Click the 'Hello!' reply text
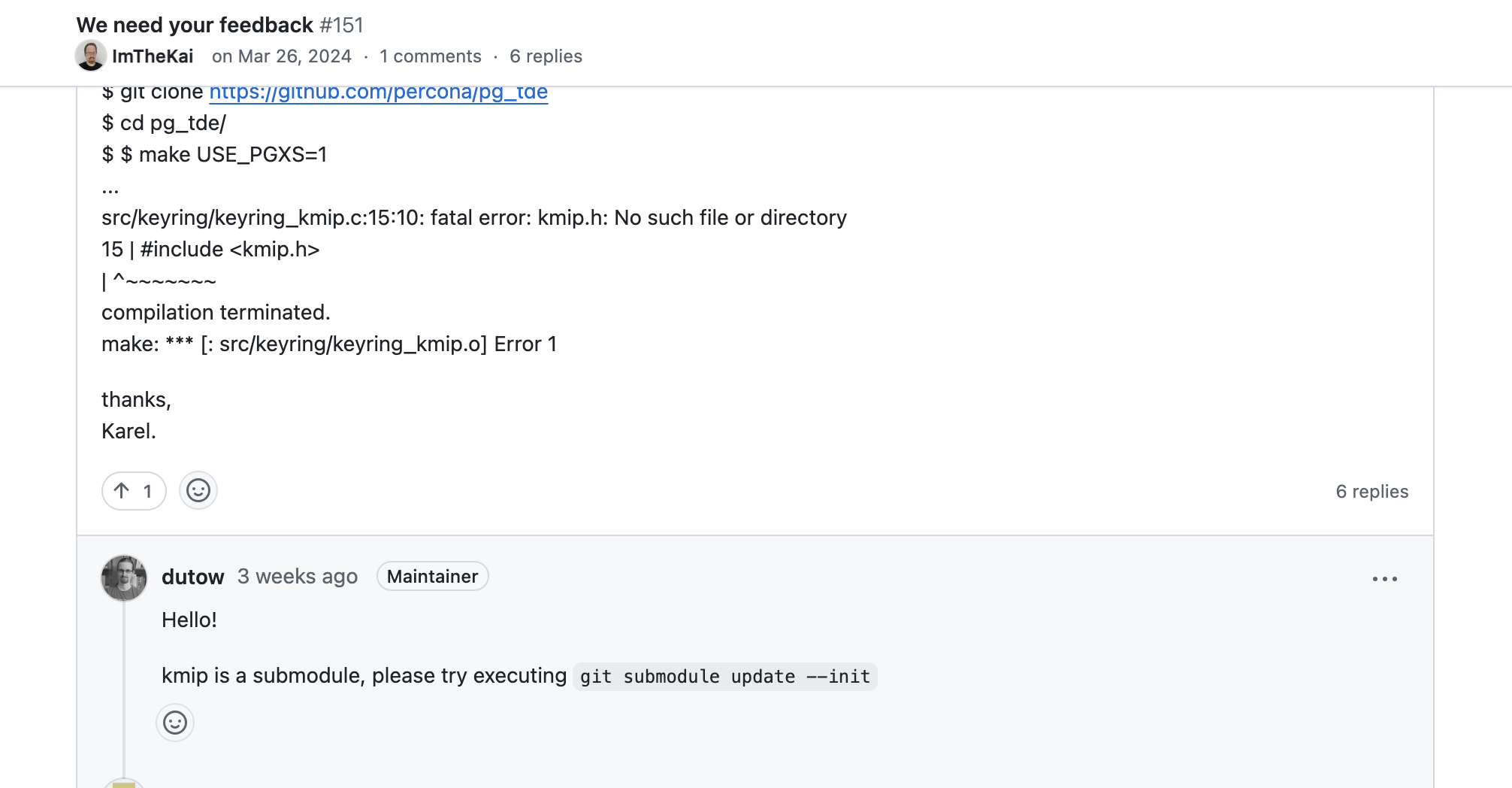The width and height of the screenshot is (1512, 788). click(189, 620)
